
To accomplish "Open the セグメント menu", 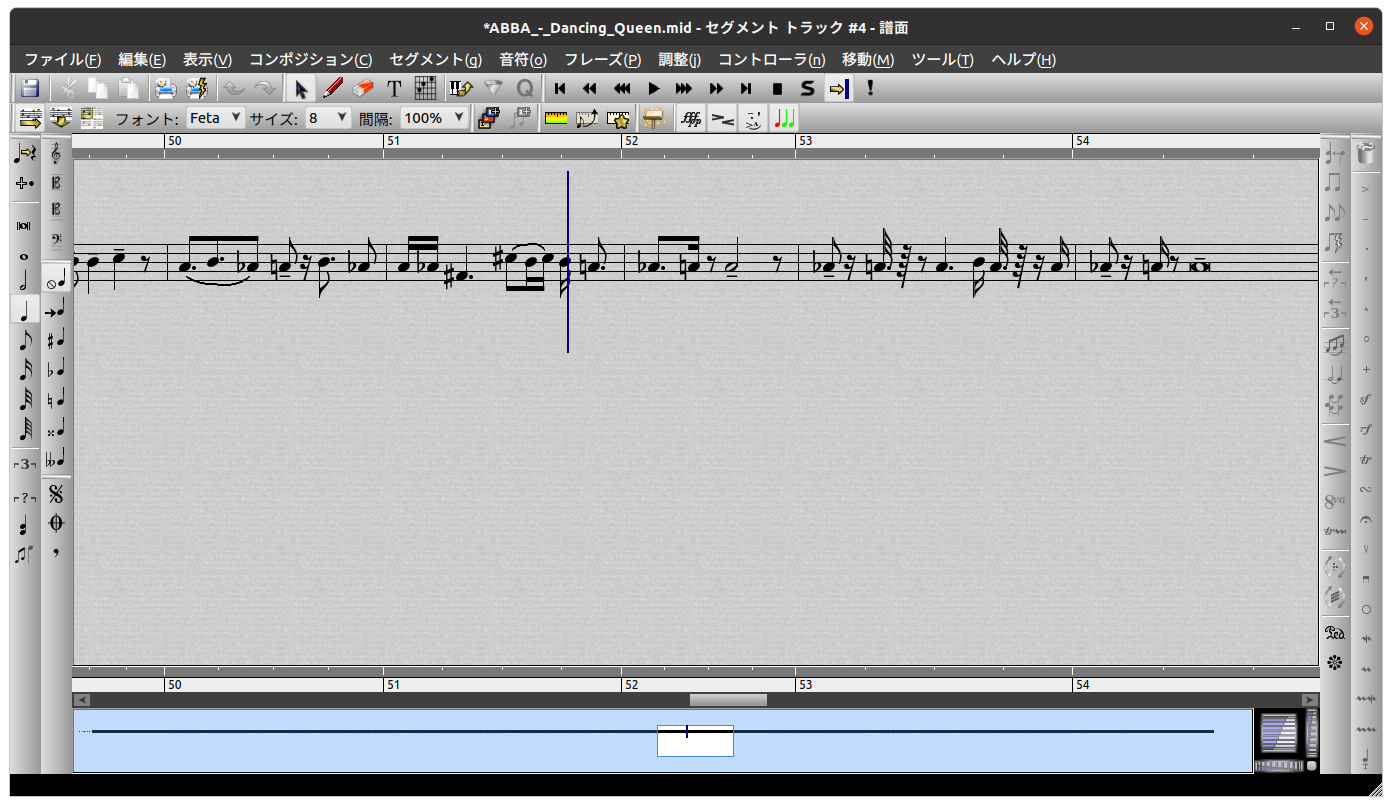I will pyautogui.click(x=436, y=59).
